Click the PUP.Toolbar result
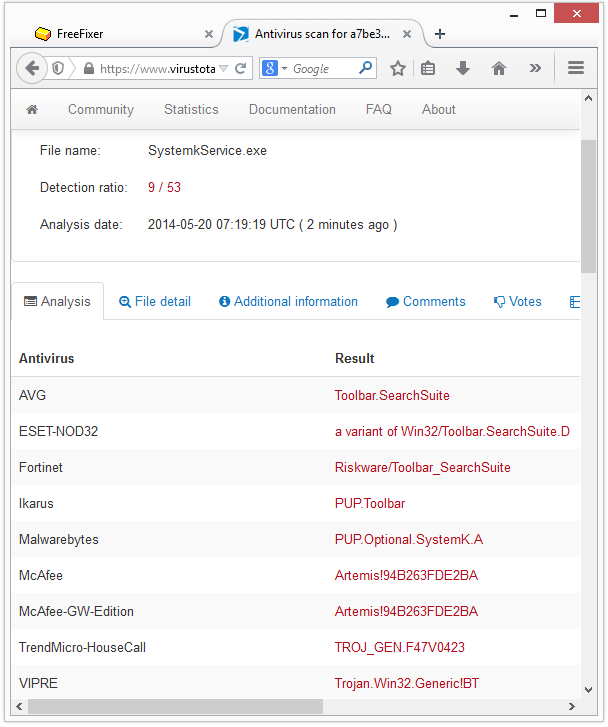Screen dimensions: 608x727 click(370, 504)
